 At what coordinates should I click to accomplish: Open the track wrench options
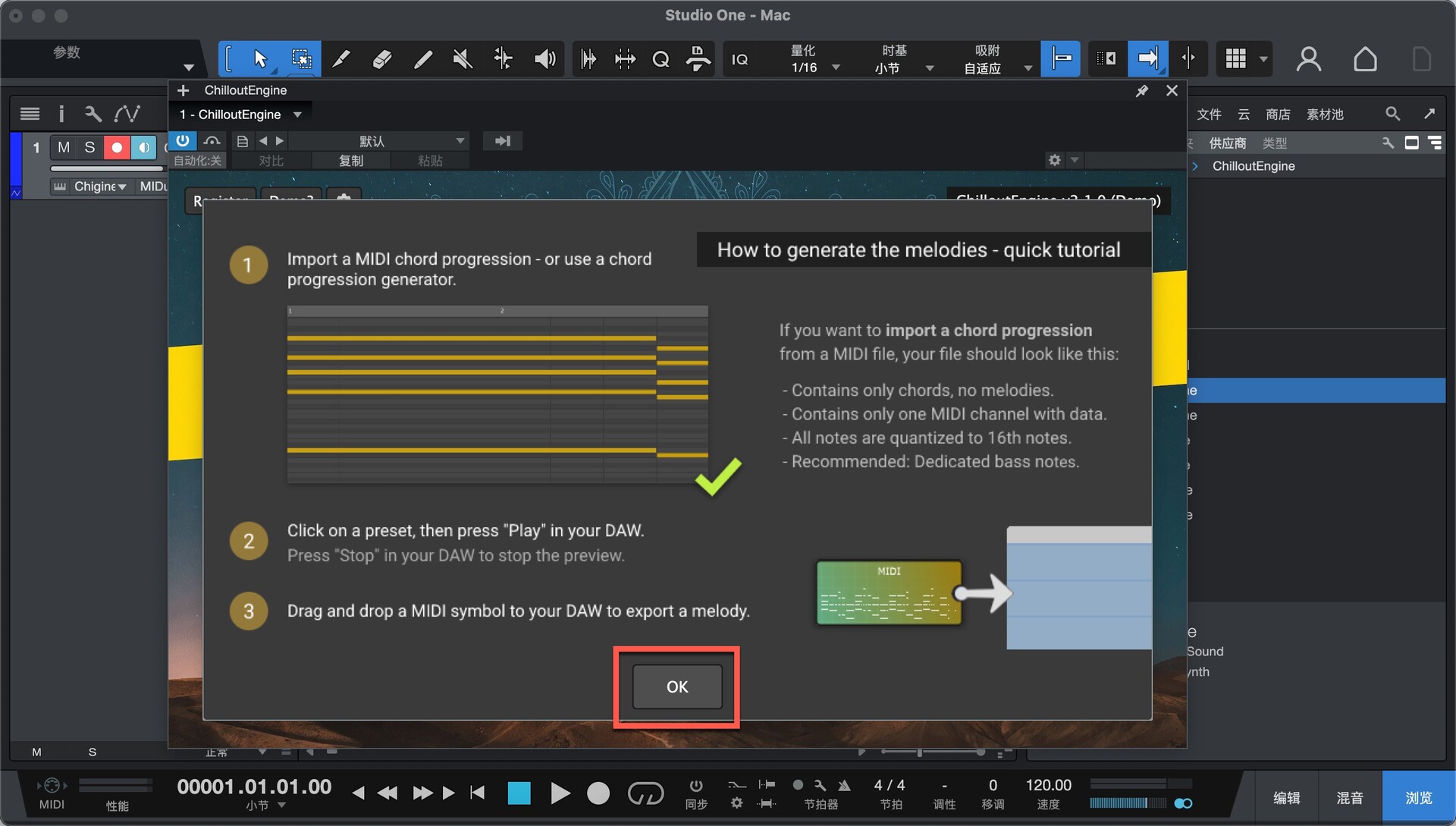[93, 114]
